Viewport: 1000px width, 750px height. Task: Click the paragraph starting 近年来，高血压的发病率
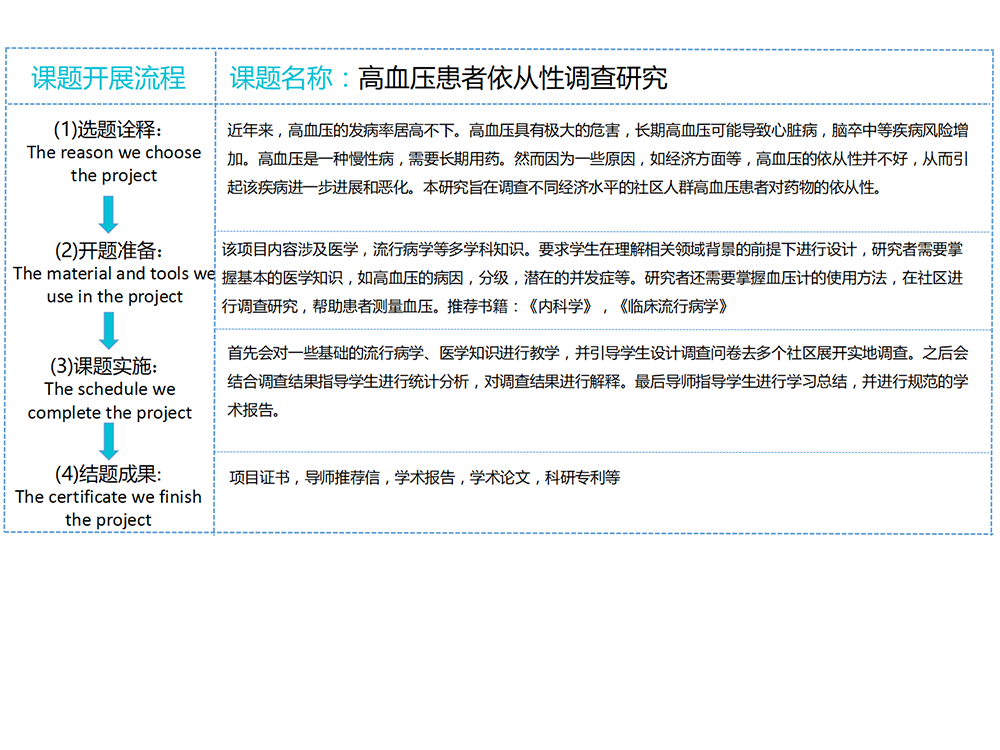click(x=598, y=159)
